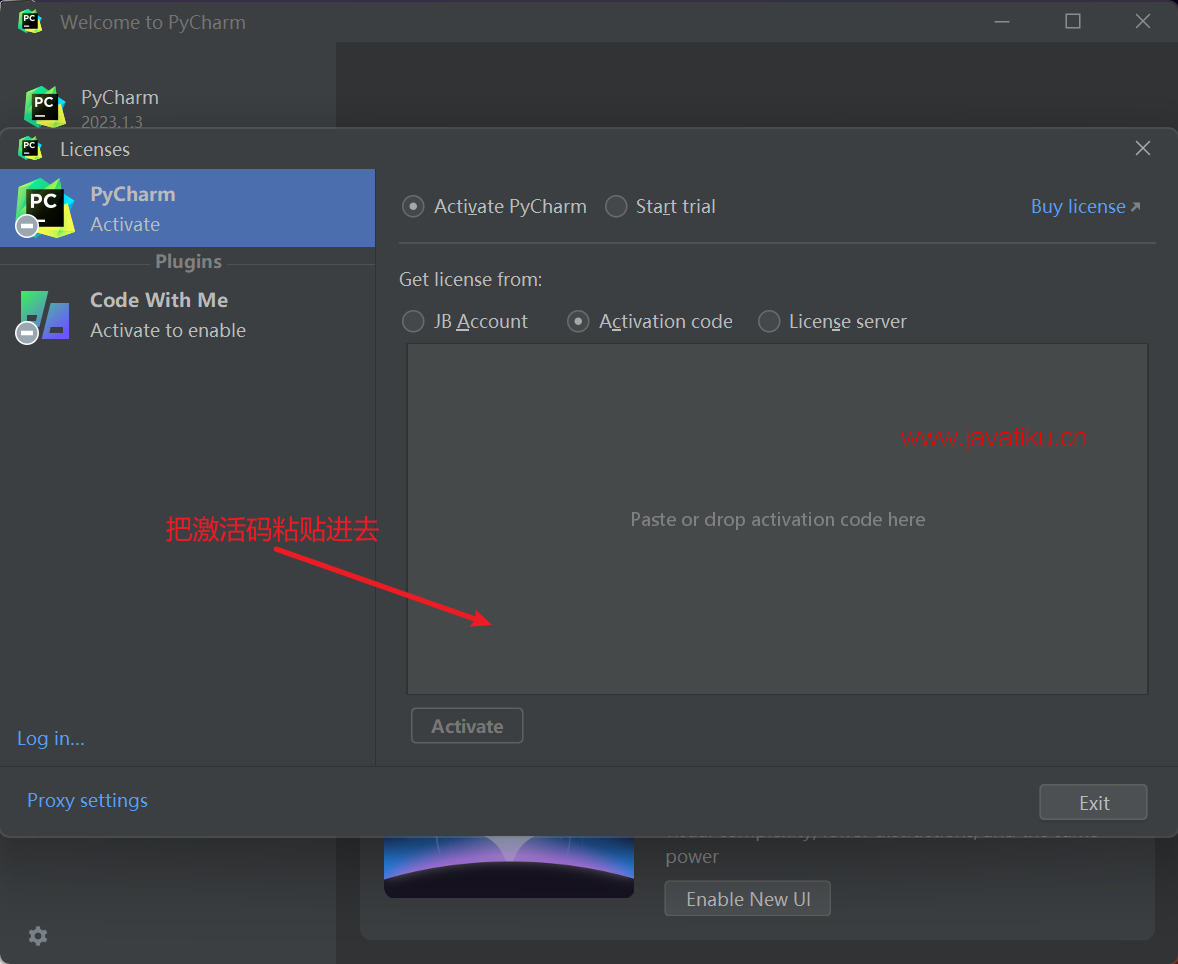Click the Plugins section header
Screen dimensions: 1178x964
[x=189, y=261]
